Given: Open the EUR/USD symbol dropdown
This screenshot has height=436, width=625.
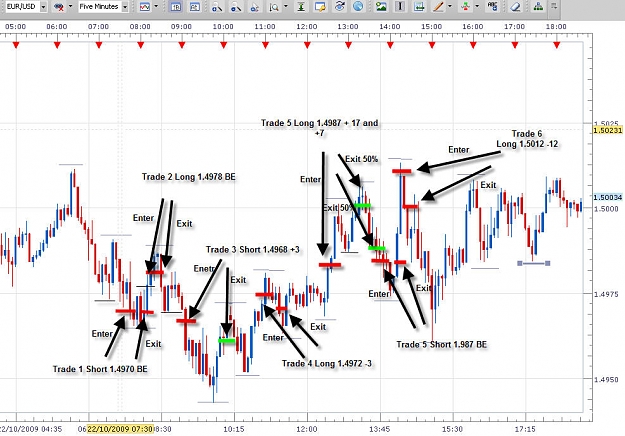Looking at the screenshot, I should click(43, 7).
